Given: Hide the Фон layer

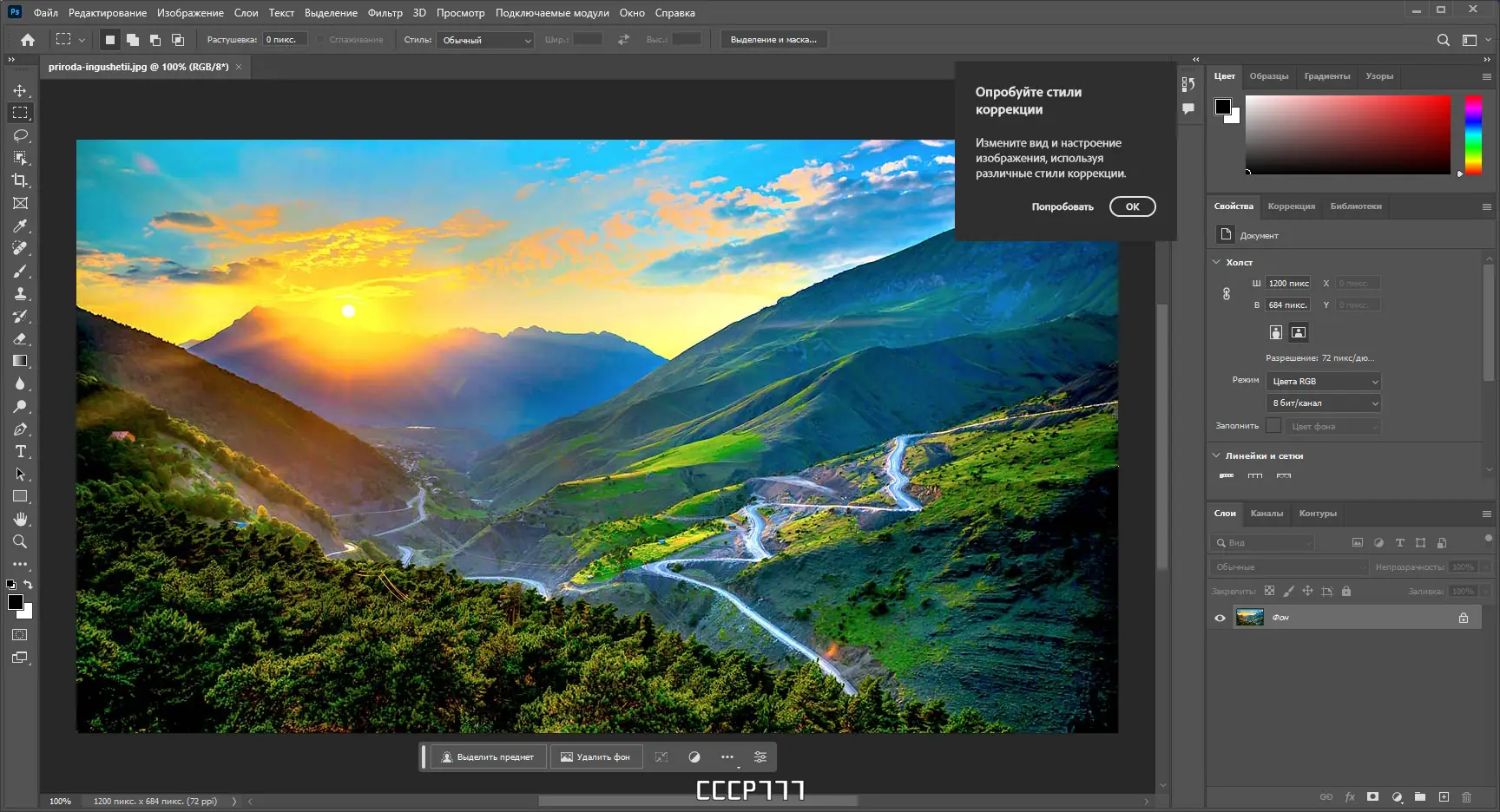Looking at the screenshot, I should pyautogui.click(x=1220, y=617).
